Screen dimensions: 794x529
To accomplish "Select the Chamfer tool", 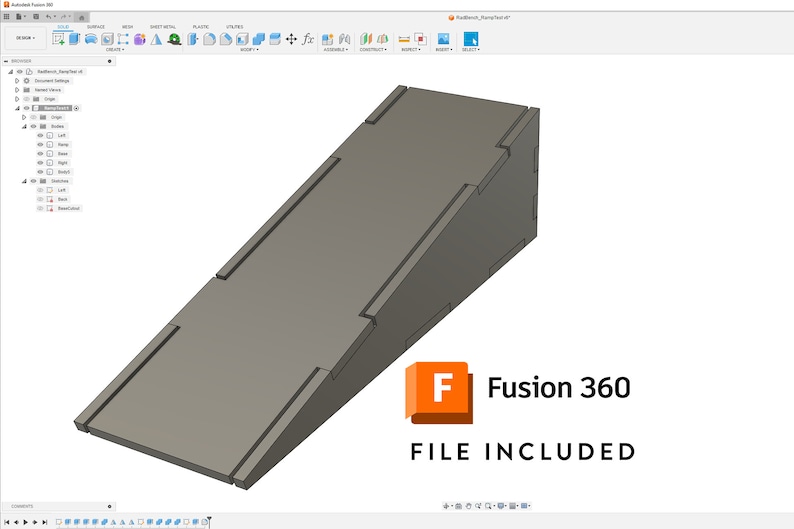I will [x=226, y=39].
